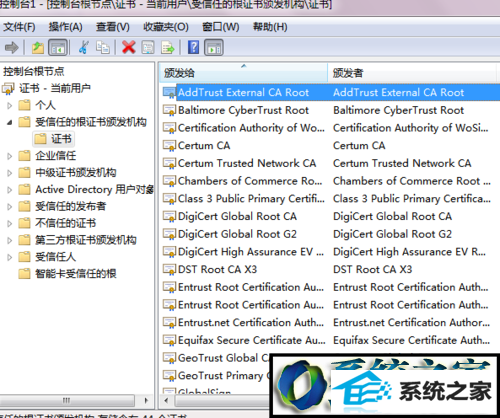This screenshot has width=500, height=418.
Task: Expand the 中级证书颁发机构 node arrow
Action: point(9,173)
